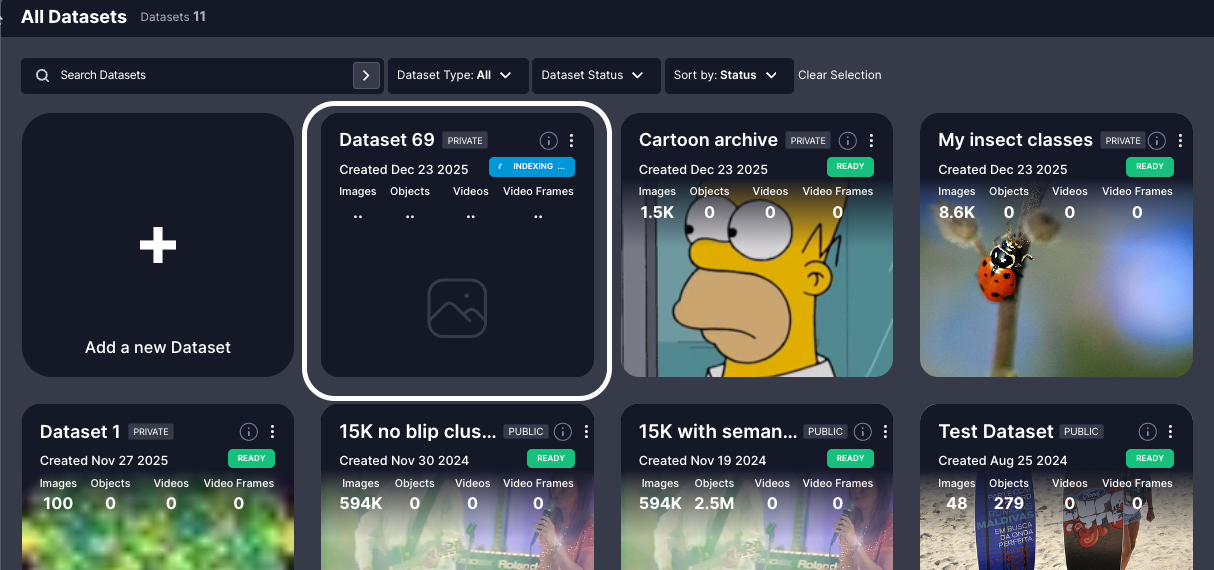Click the INDEXING status badge
Screen dimensions: 1214x570
point(532,167)
